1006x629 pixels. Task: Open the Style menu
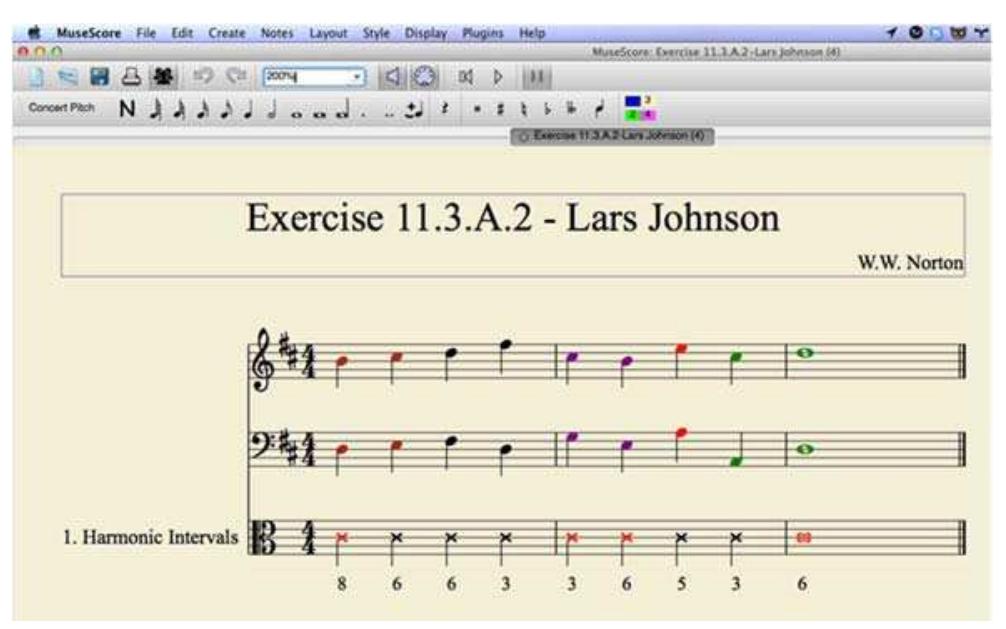pyautogui.click(x=376, y=33)
